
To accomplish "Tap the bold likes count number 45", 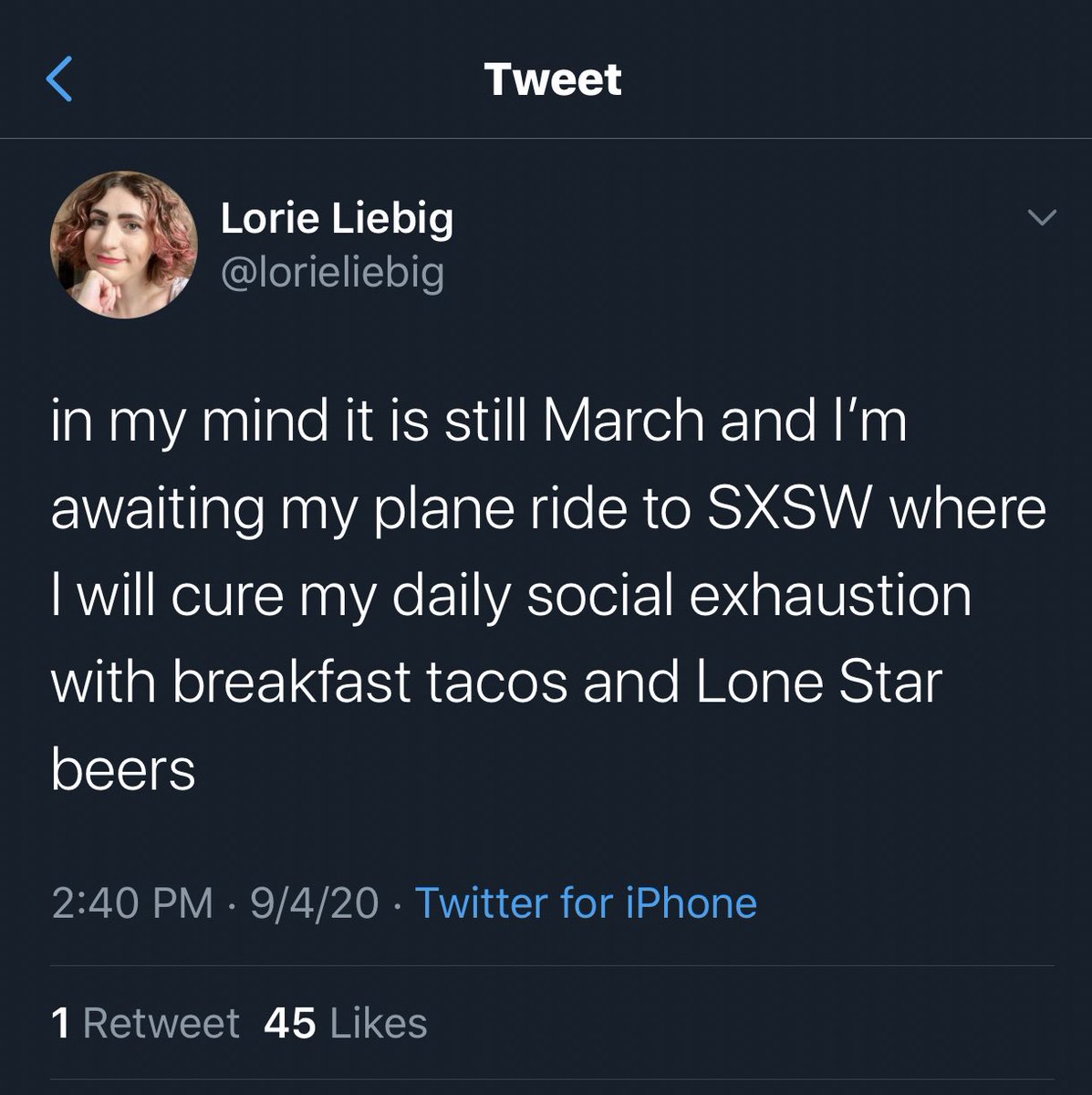I will [x=290, y=1023].
